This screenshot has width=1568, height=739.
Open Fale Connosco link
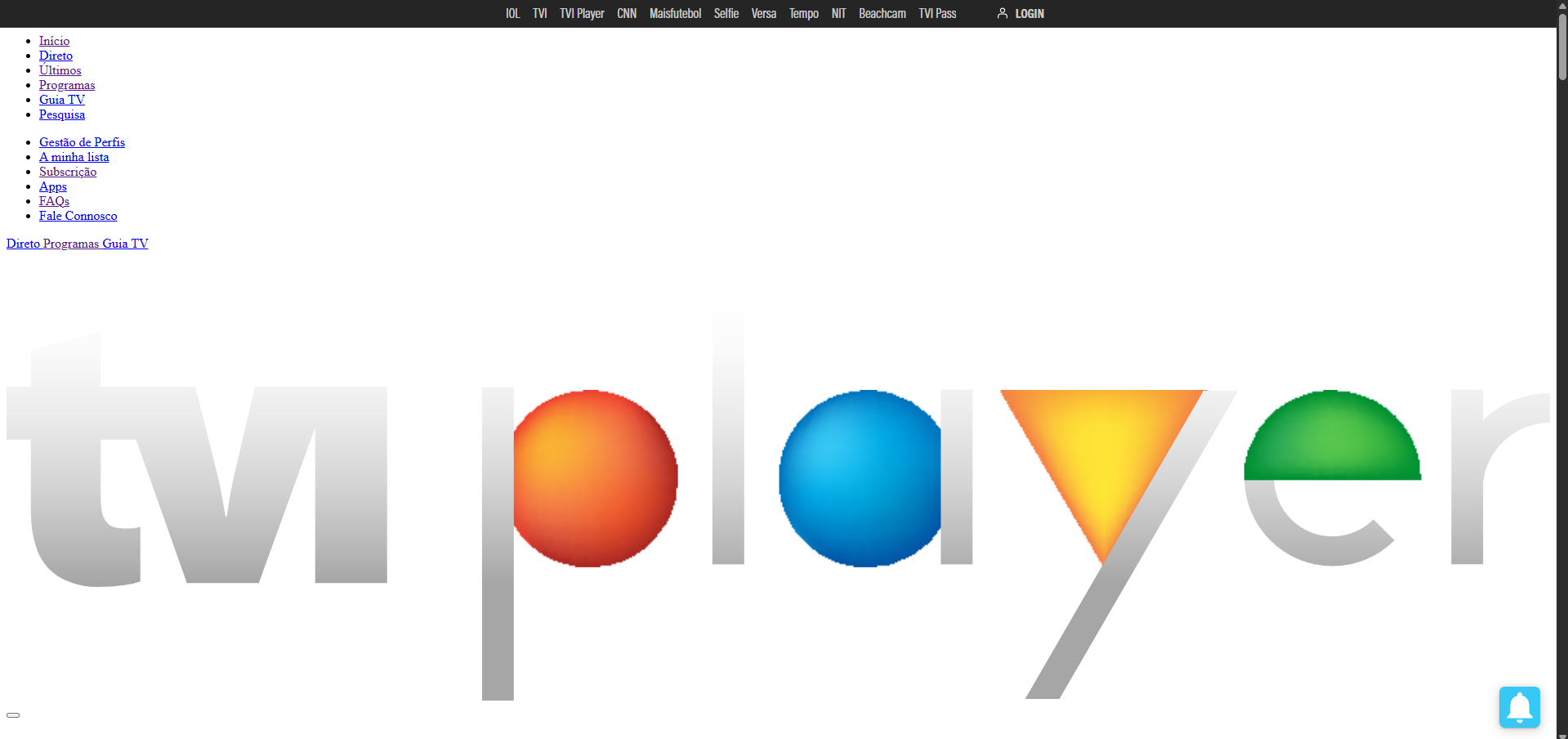(x=78, y=216)
